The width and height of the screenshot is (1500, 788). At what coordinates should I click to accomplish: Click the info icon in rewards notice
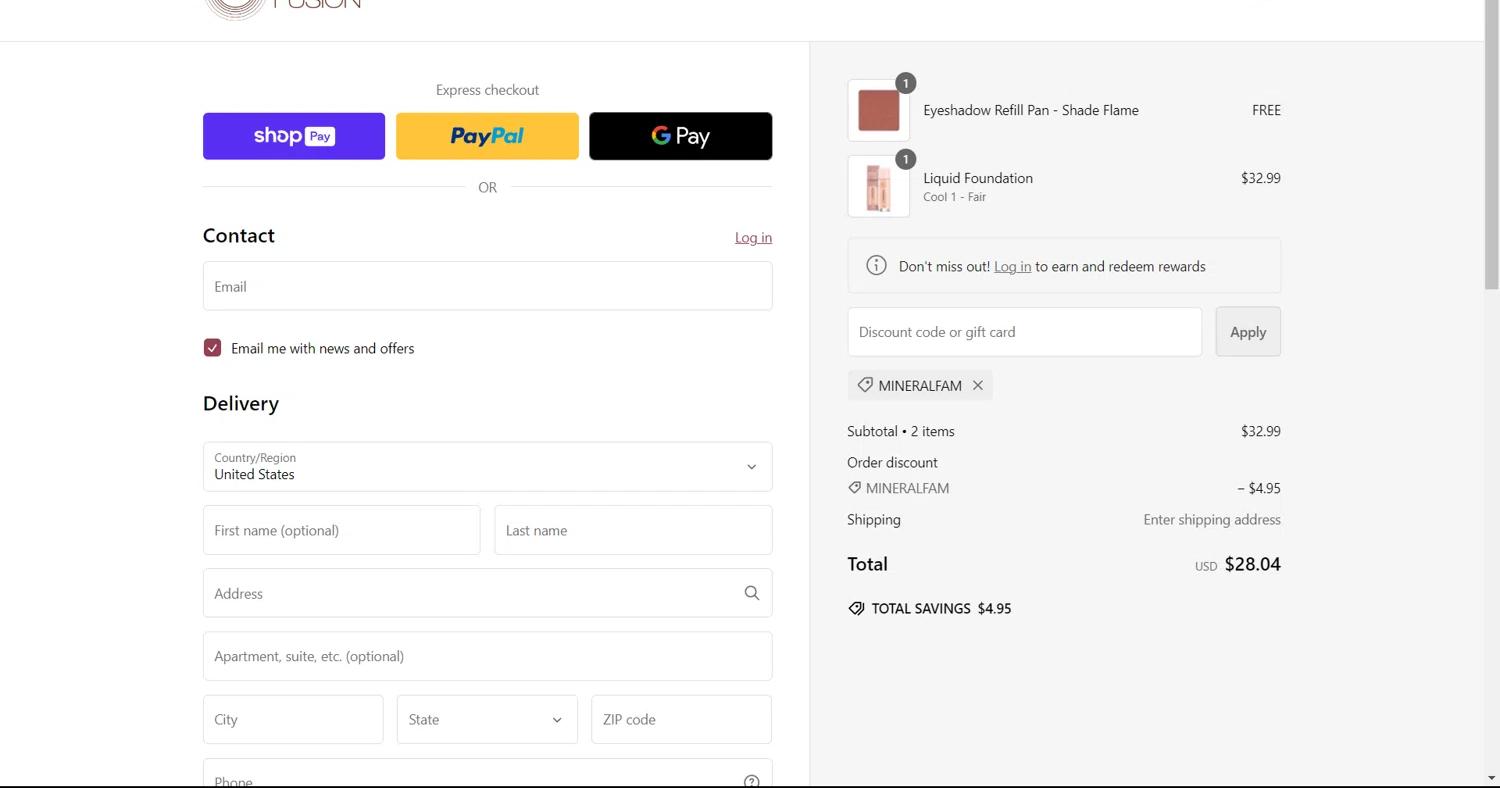[876, 265]
